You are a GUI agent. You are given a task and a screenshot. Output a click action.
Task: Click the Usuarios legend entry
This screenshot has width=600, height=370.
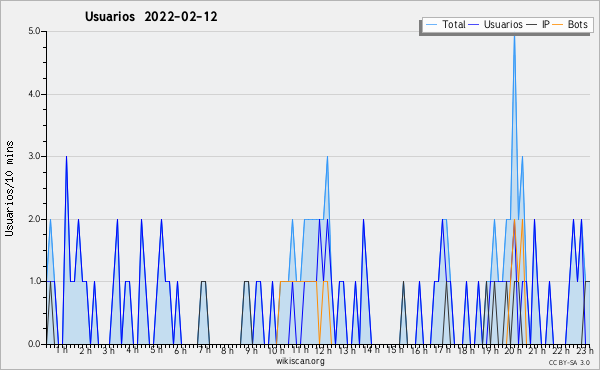click(x=496, y=24)
